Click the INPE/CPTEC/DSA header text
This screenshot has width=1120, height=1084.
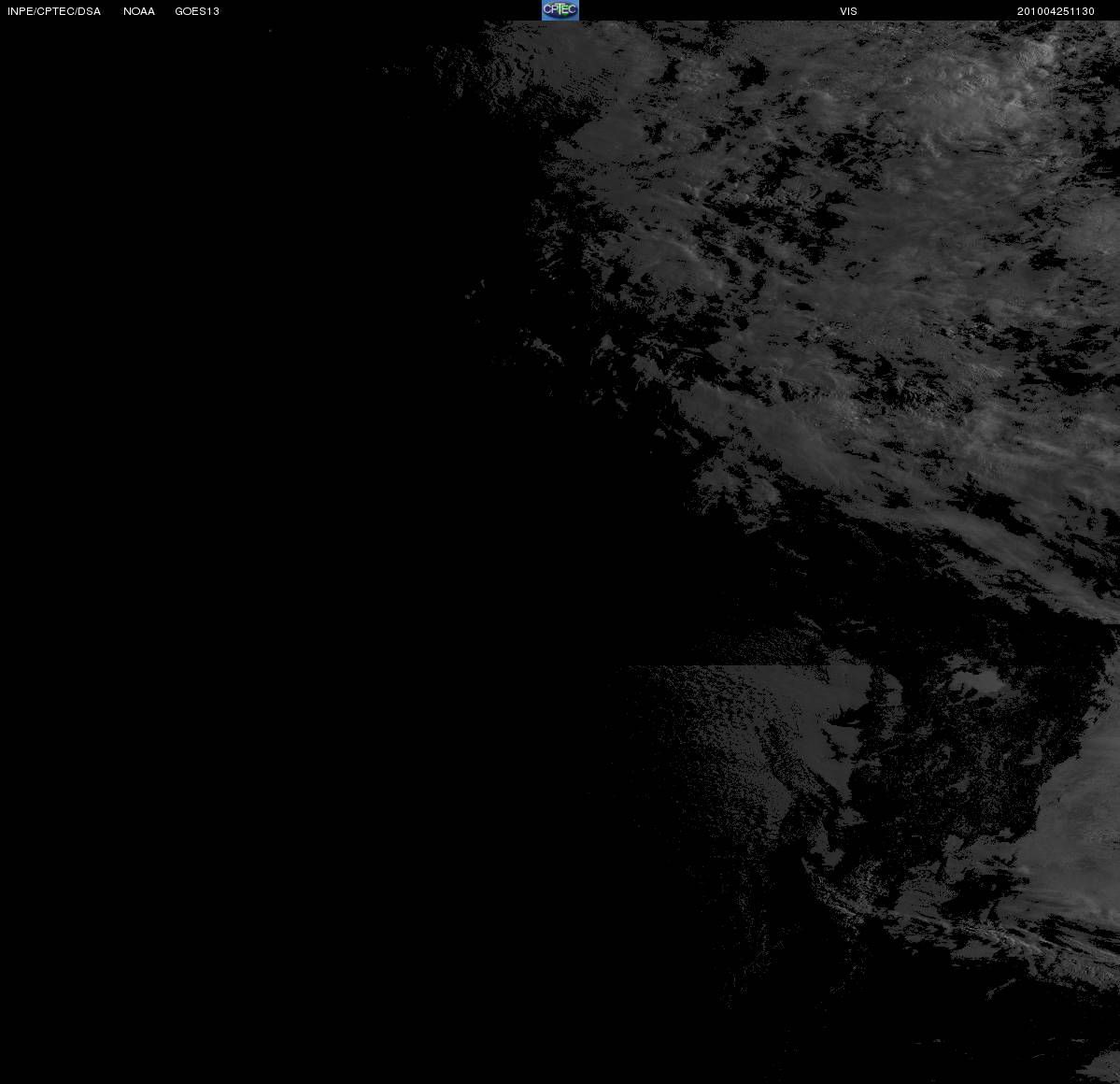[x=53, y=11]
